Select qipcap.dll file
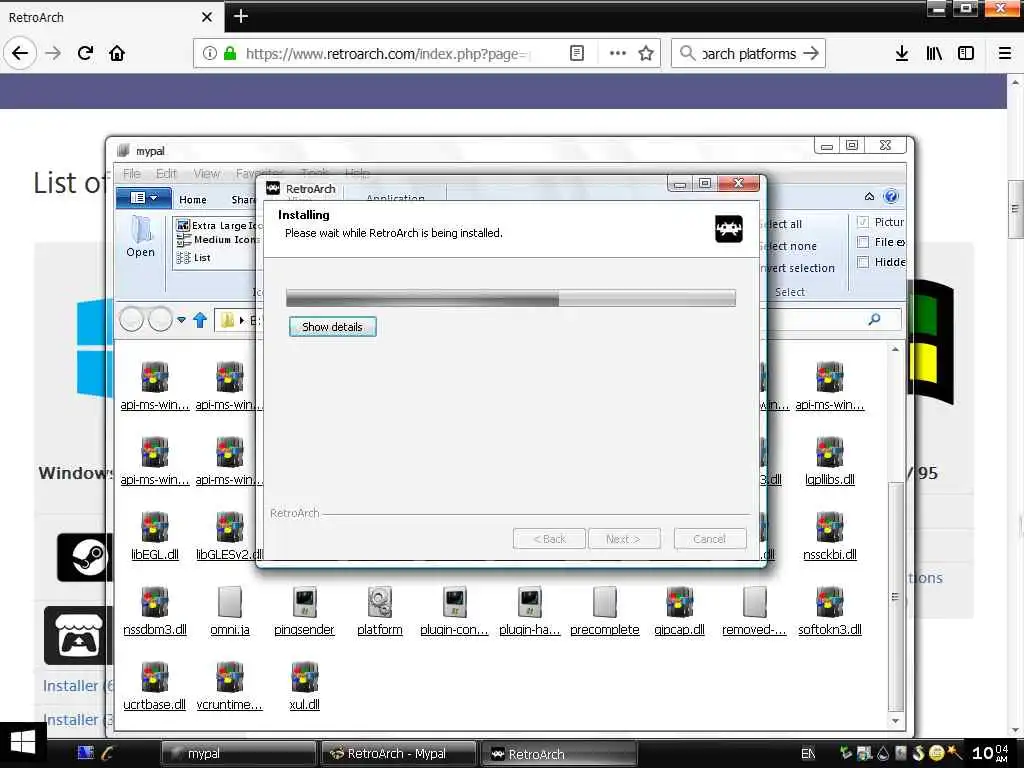 click(679, 612)
